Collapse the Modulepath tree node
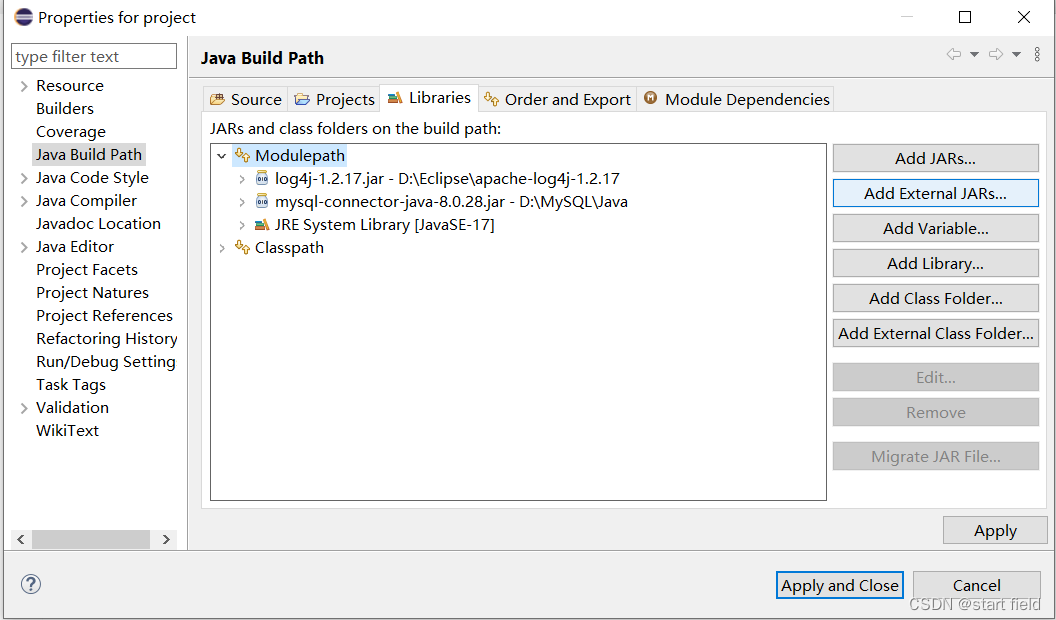 (x=223, y=155)
